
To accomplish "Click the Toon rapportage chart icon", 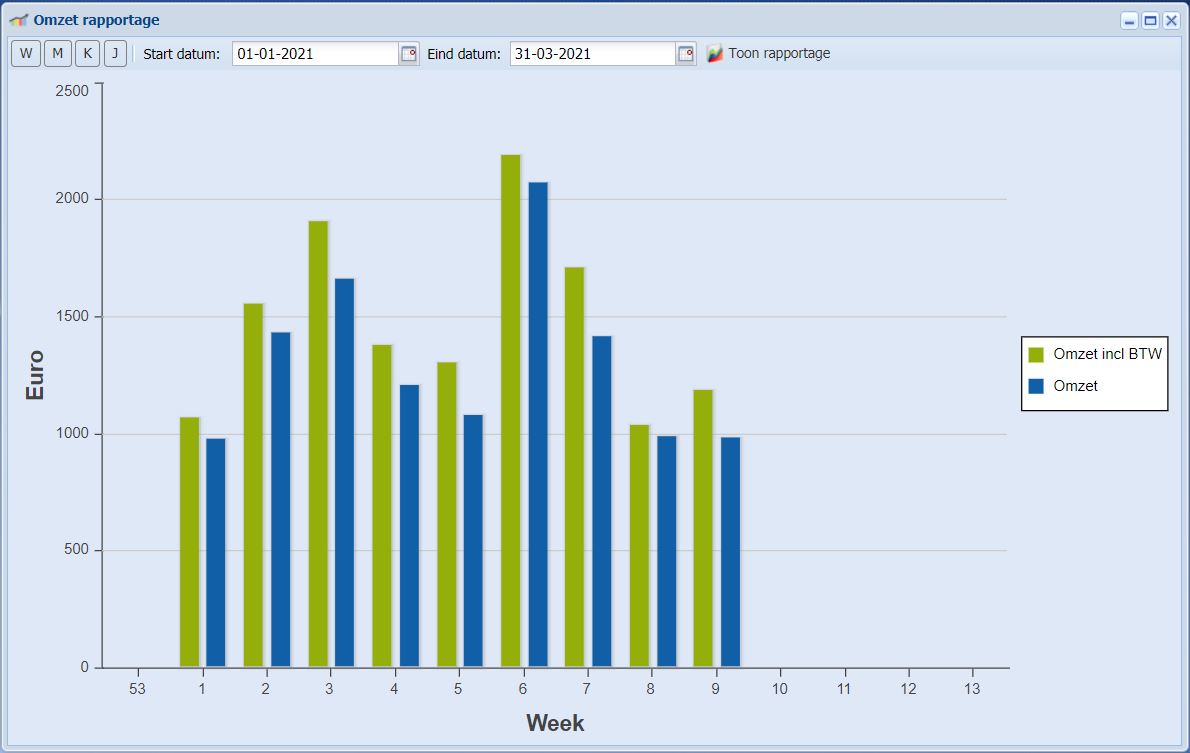I will coord(715,54).
